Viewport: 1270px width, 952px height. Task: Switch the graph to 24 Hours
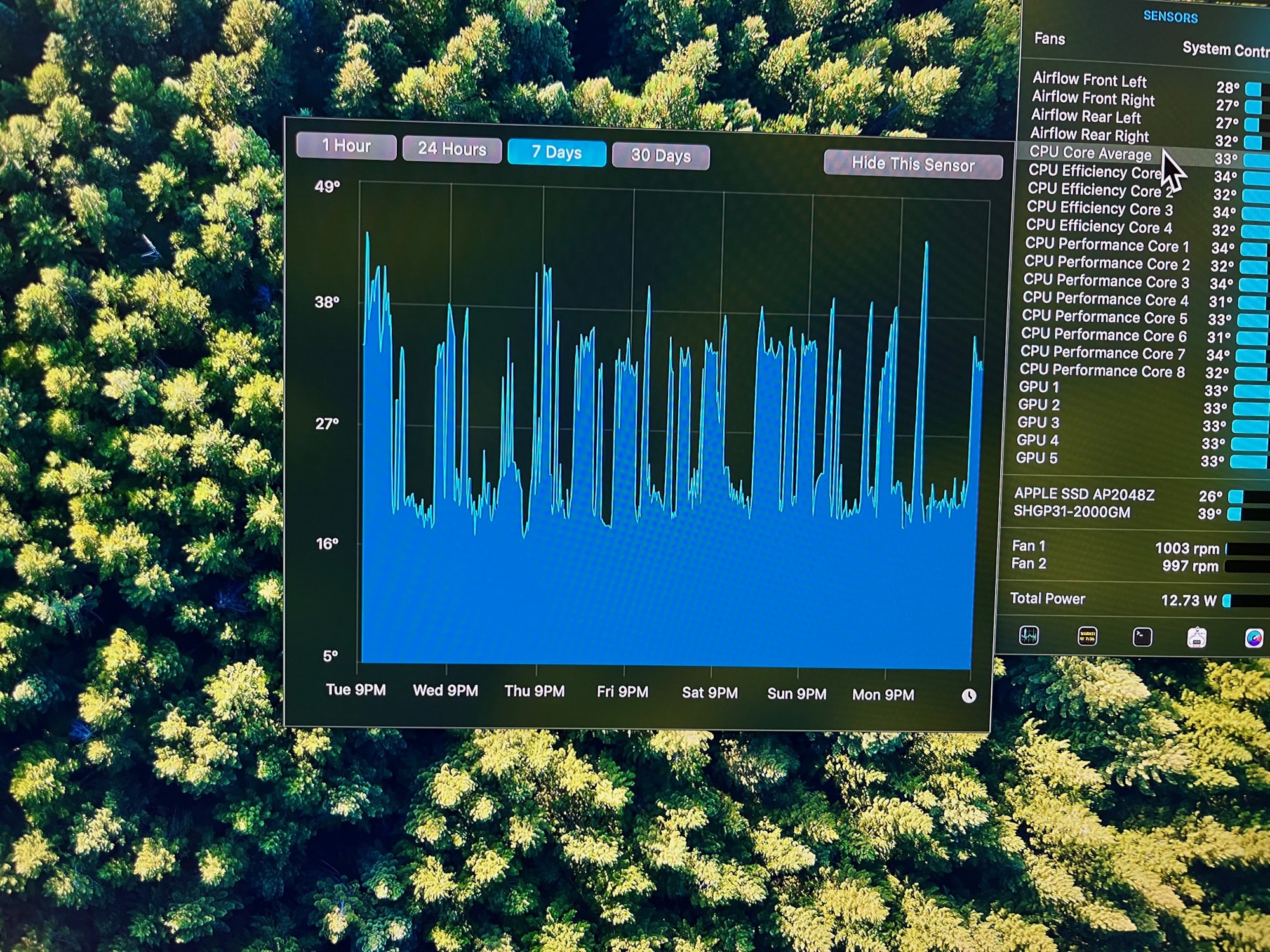(x=451, y=149)
